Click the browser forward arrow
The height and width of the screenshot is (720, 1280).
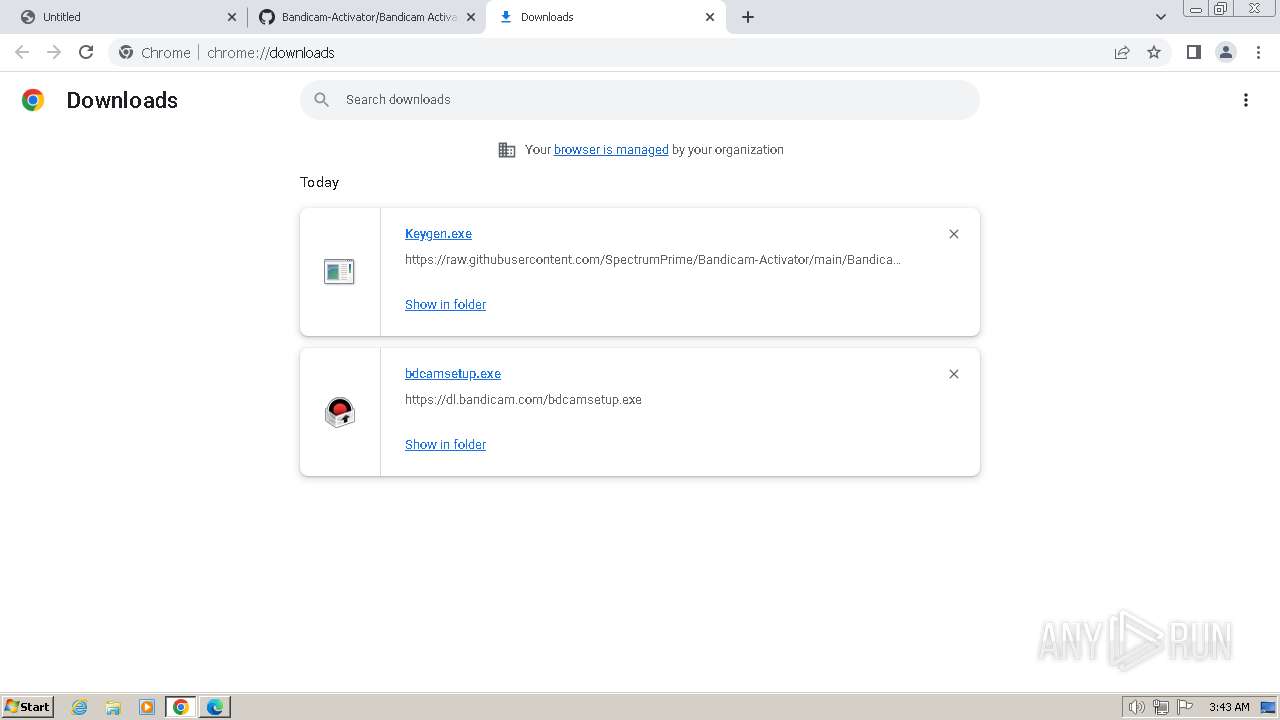tap(54, 52)
